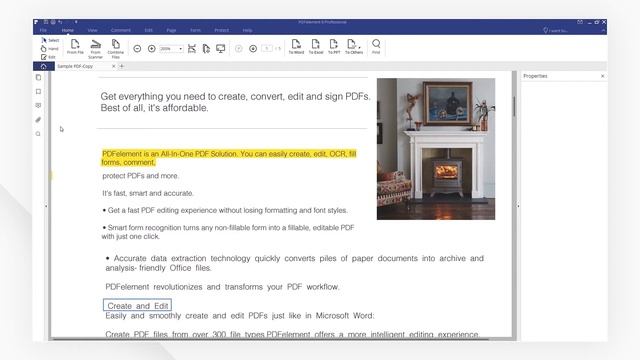Add a new tab with plus button

tap(122, 66)
